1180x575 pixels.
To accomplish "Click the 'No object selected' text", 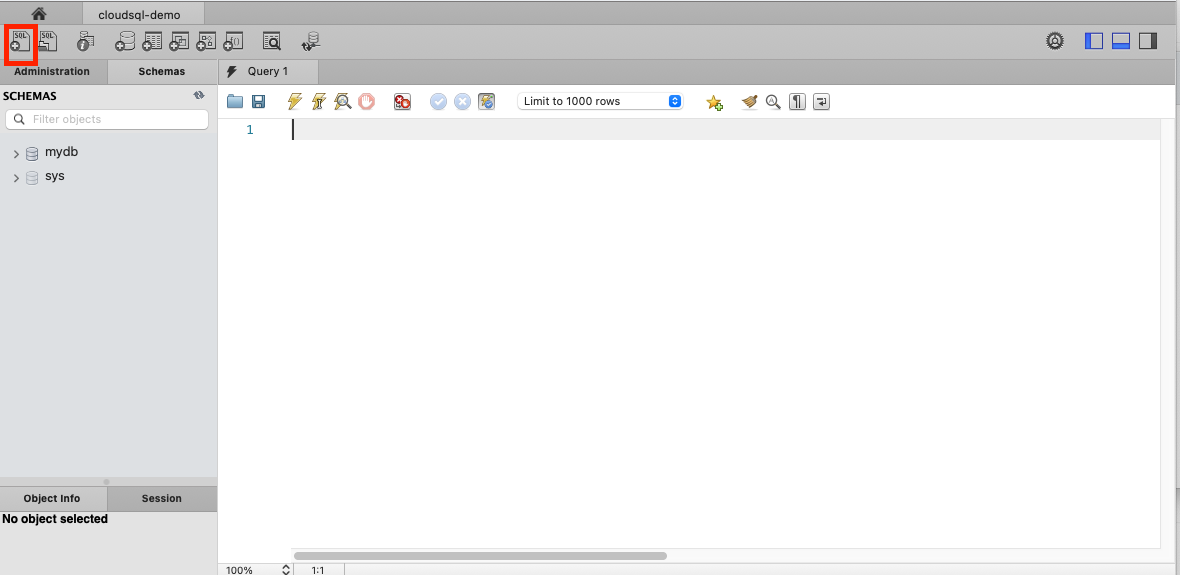I will pos(55,519).
